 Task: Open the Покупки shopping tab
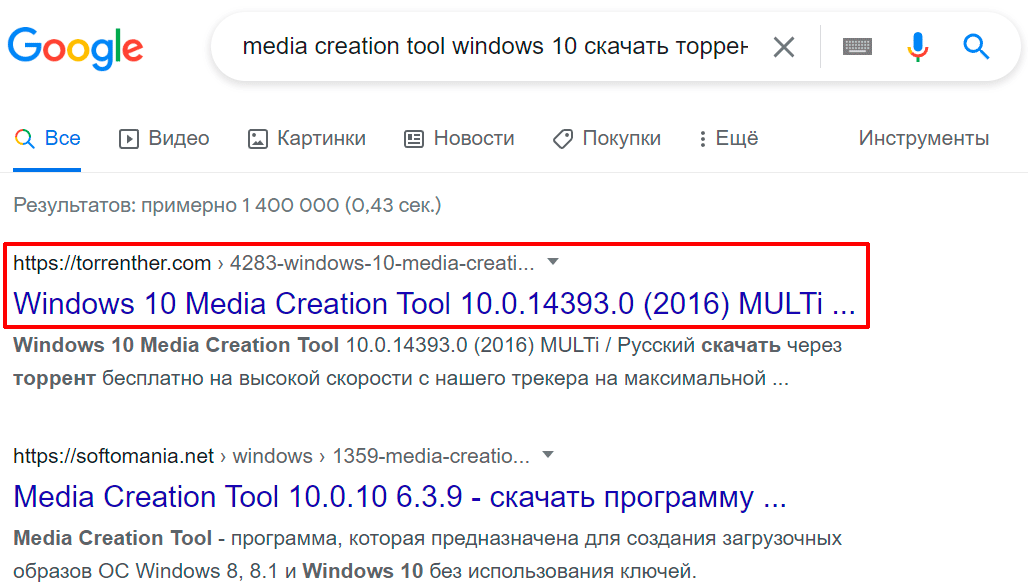click(x=607, y=139)
